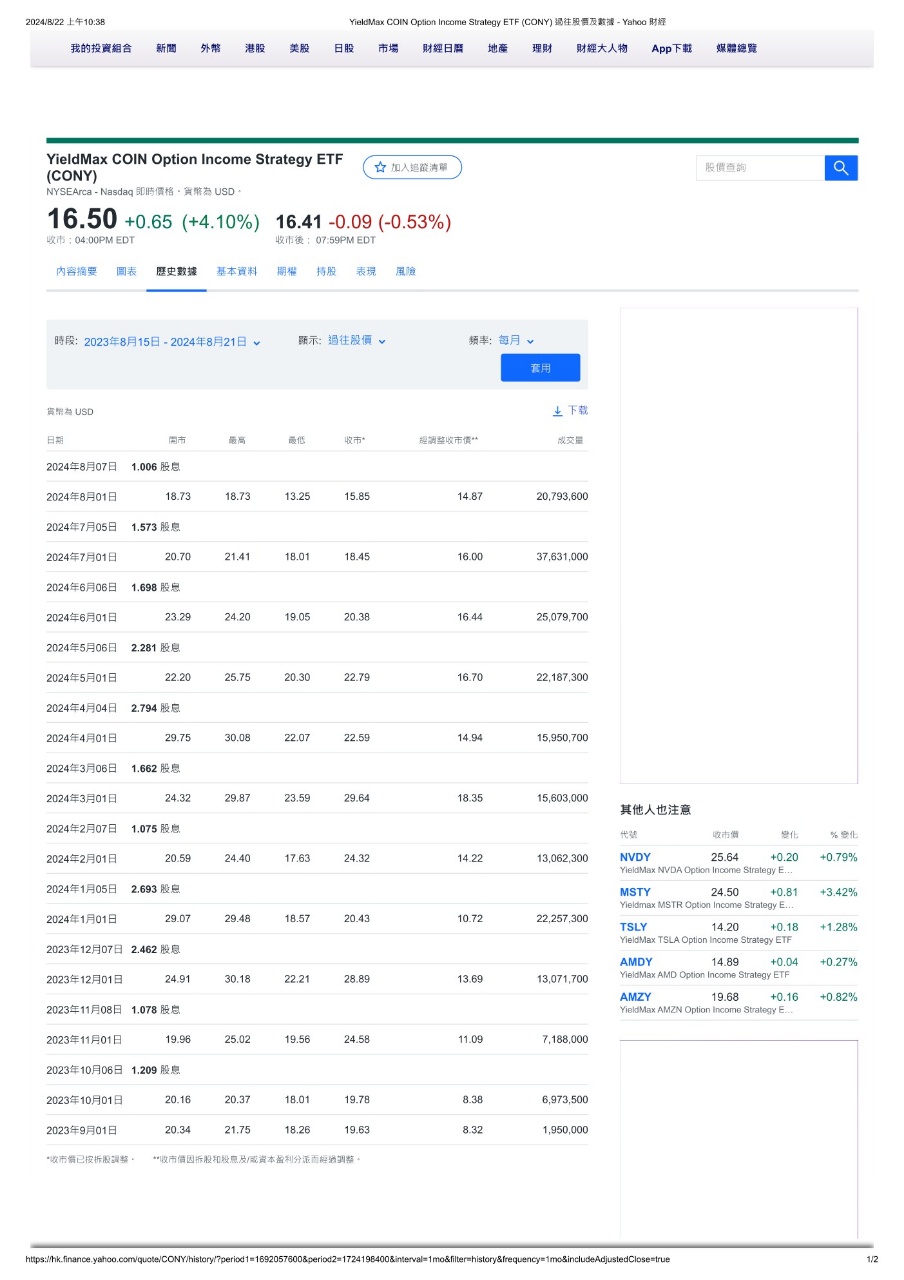This screenshot has height=1280, width=904.
Task: Click the MSTY ticker link
Action: click(635, 892)
